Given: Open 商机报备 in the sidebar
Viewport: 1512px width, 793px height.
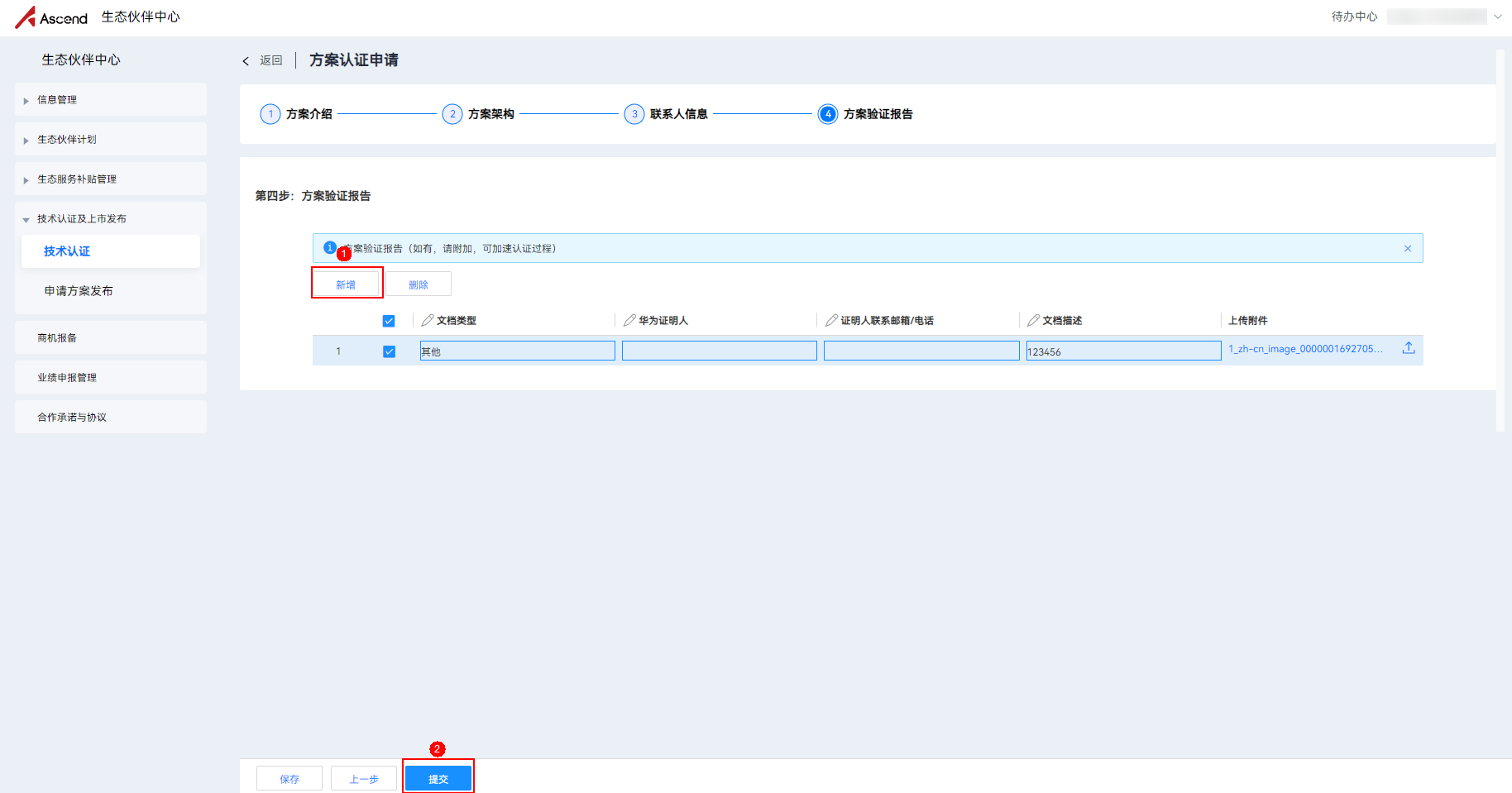Looking at the screenshot, I should 111,338.
